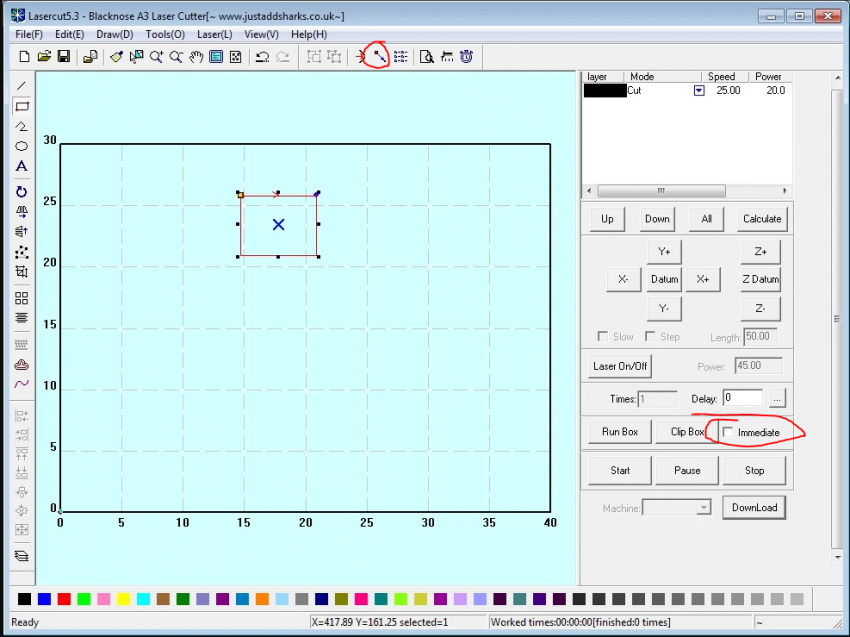The height and width of the screenshot is (637, 850).
Task: Activate the Pan hand tool
Action: click(196, 57)
